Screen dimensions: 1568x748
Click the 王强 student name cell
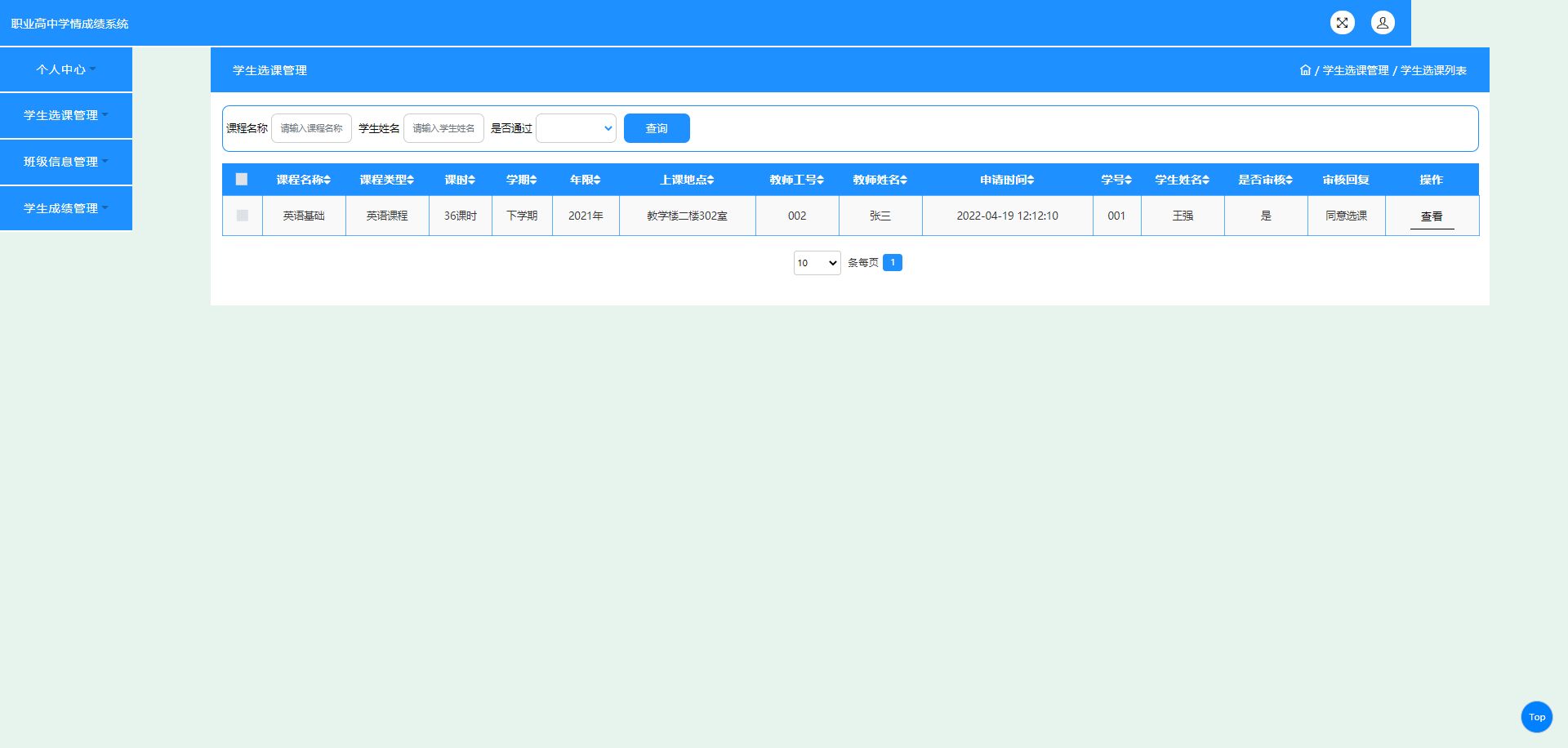1183,216
